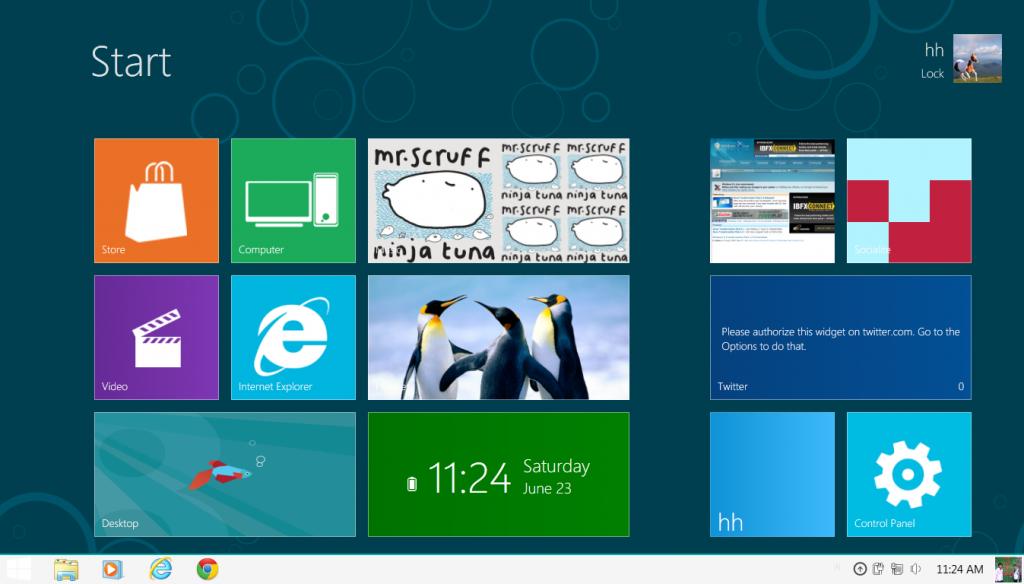The image size is (1024, 584).
Task: Launch Internet Explorer from the taskbar
Action: click(x=160, y=569)
